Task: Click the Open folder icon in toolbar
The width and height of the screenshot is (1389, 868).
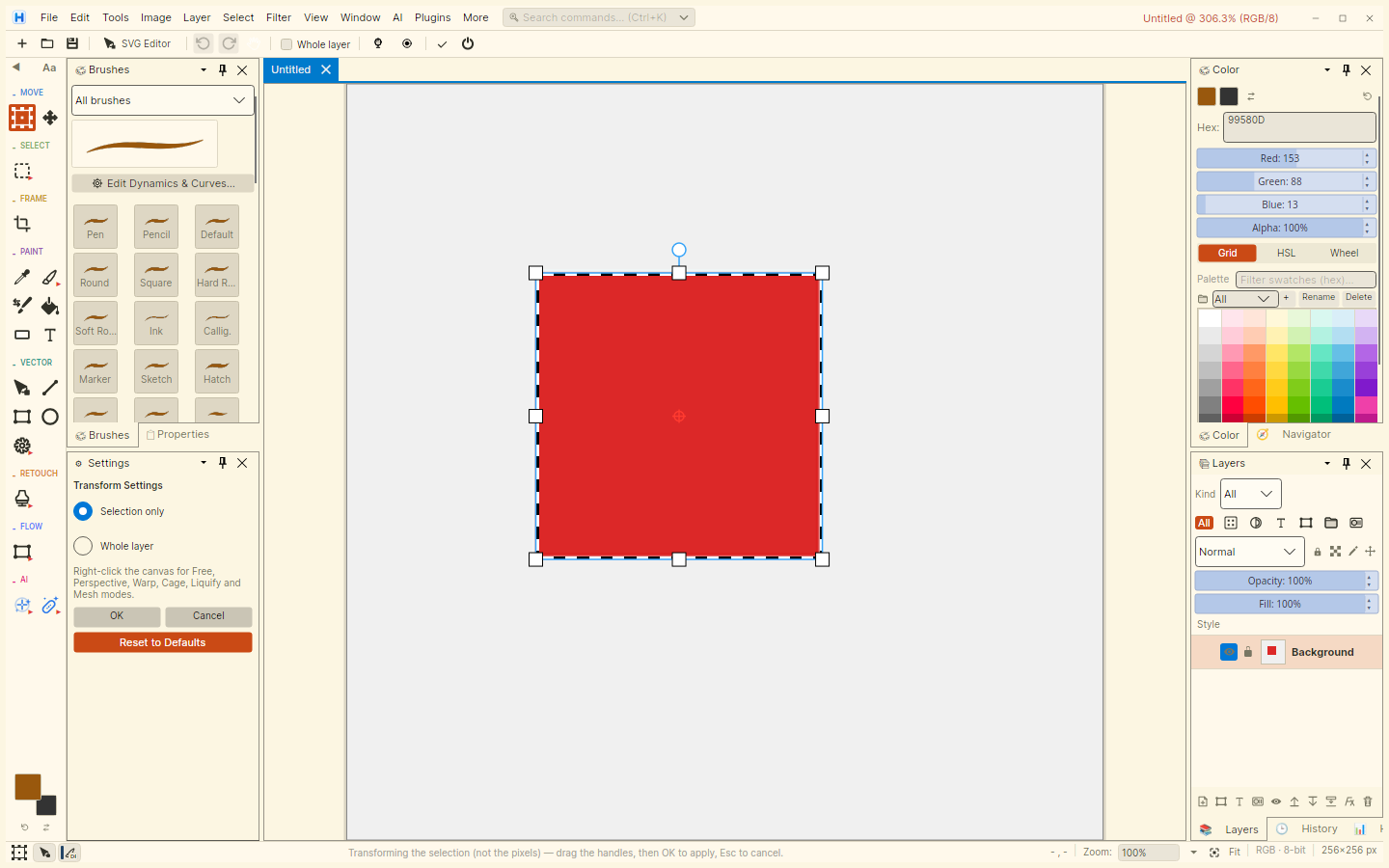Action: click(47, 43)
